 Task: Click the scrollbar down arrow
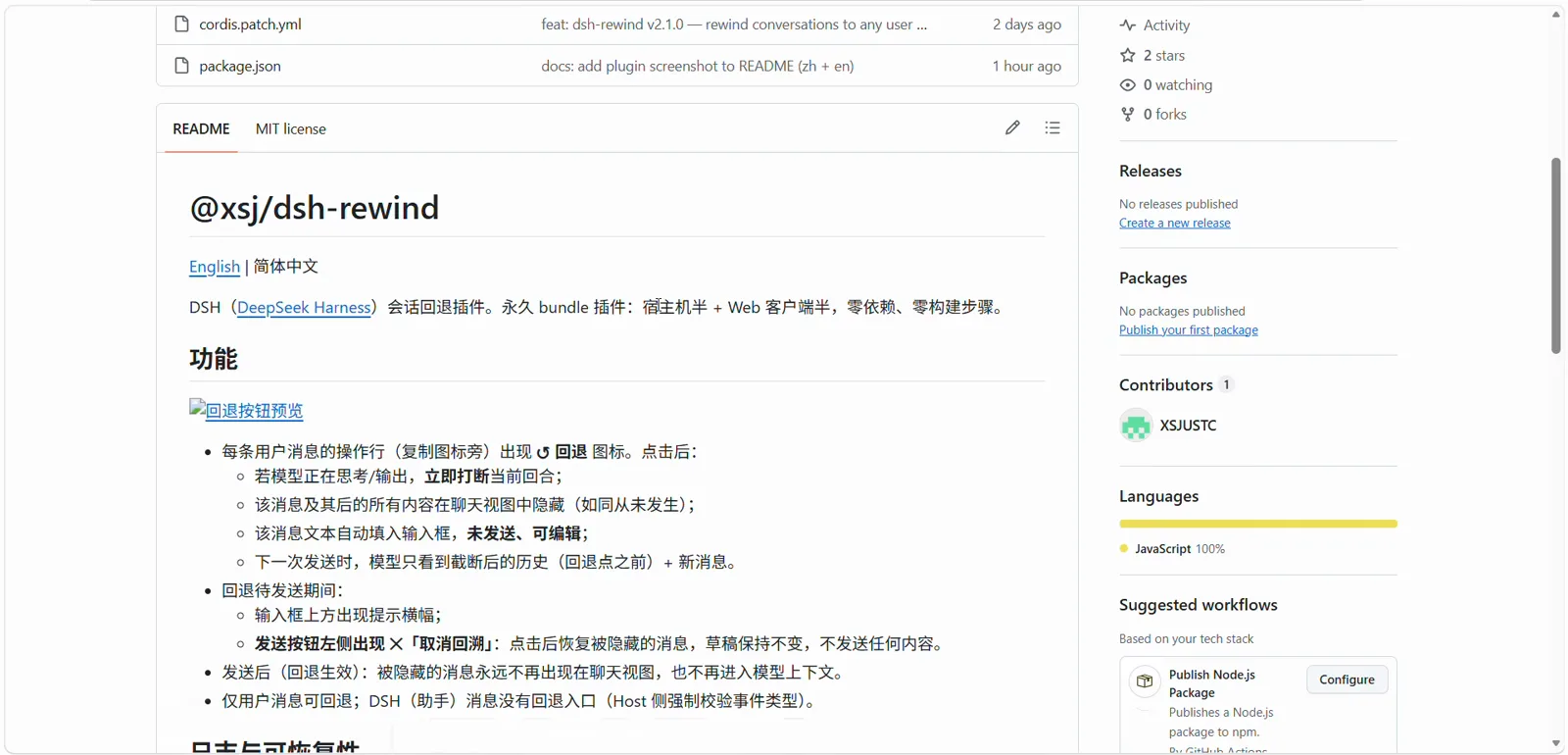[x=1556, y=744]
